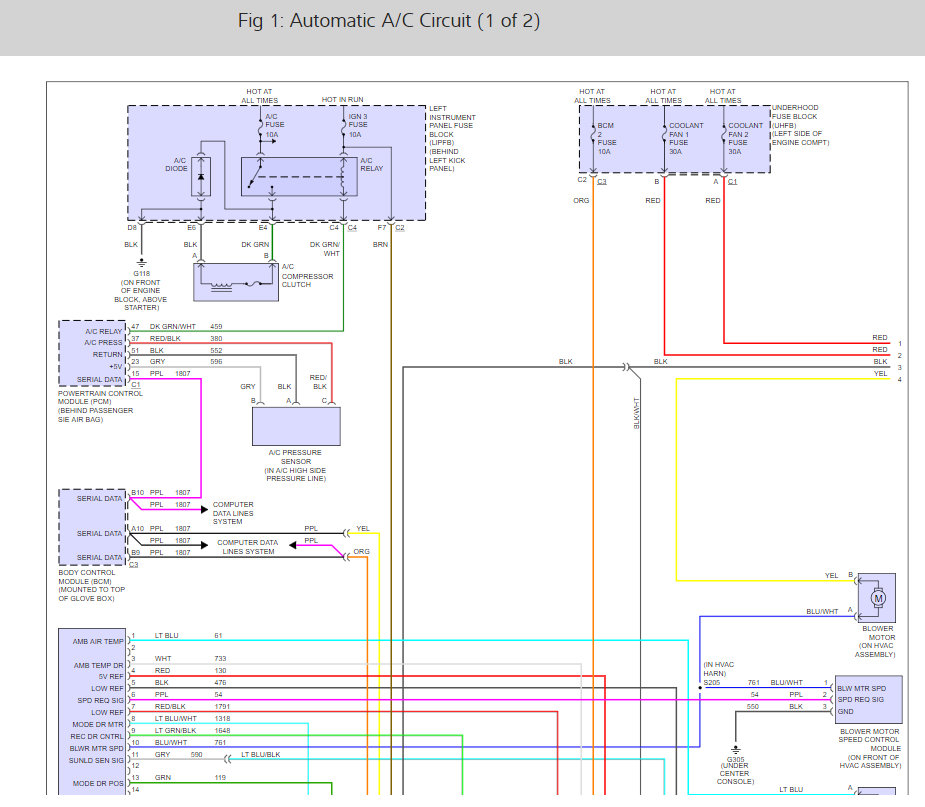925x807 pixels.
Task: Click the 'LT GRN/BLK 1648' wire label
Action: [192, 730]
